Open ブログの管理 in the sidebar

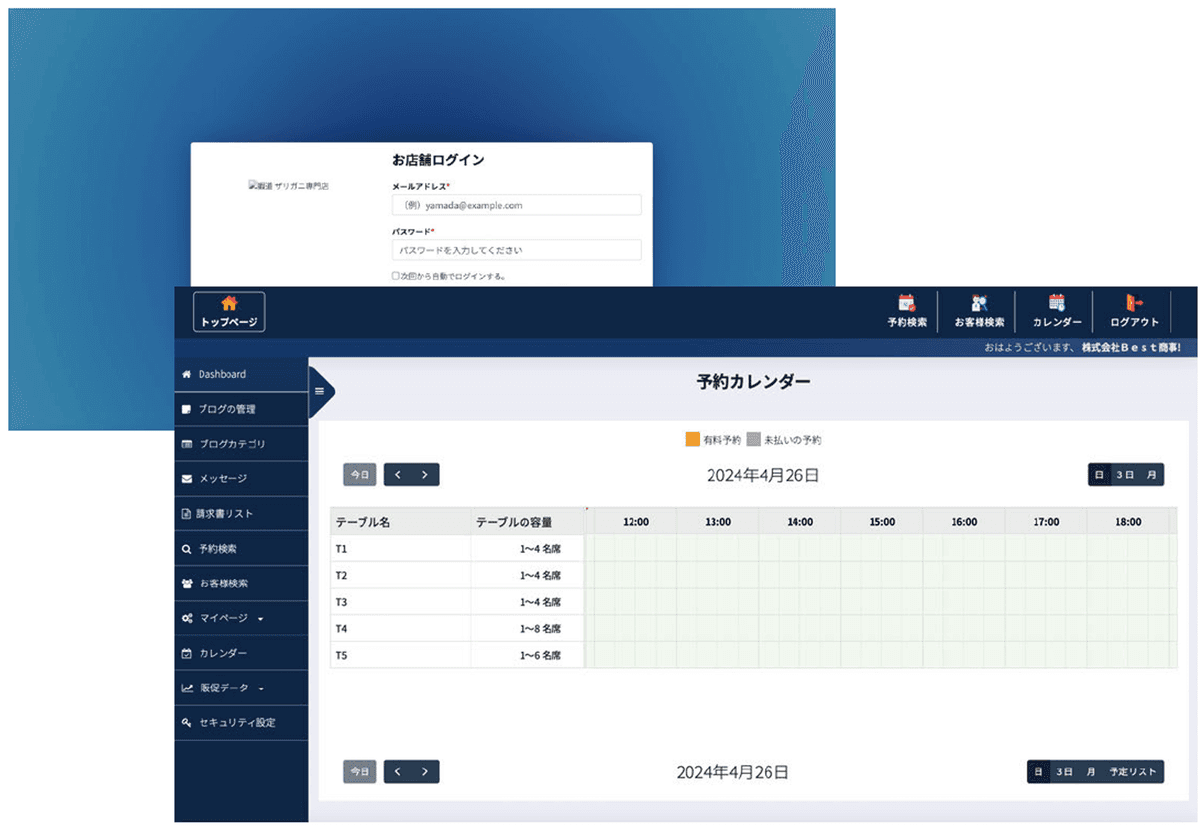227,409
